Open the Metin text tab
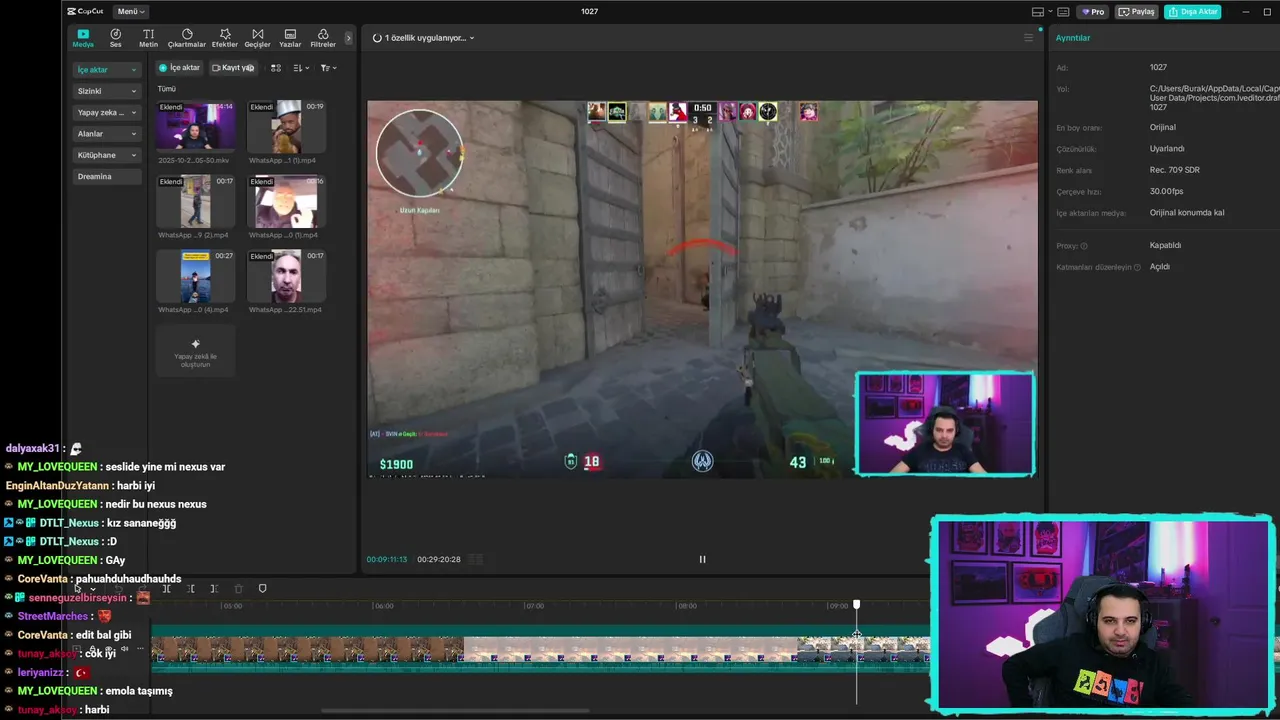Screen dimensions: 1280x720 pyautogui.click(x=148, y=38)
